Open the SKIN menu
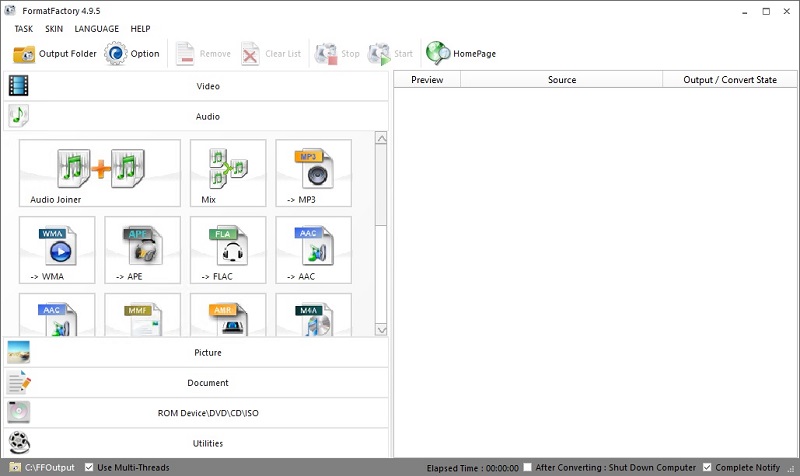The image size is (800, 476). coord(54,29)
